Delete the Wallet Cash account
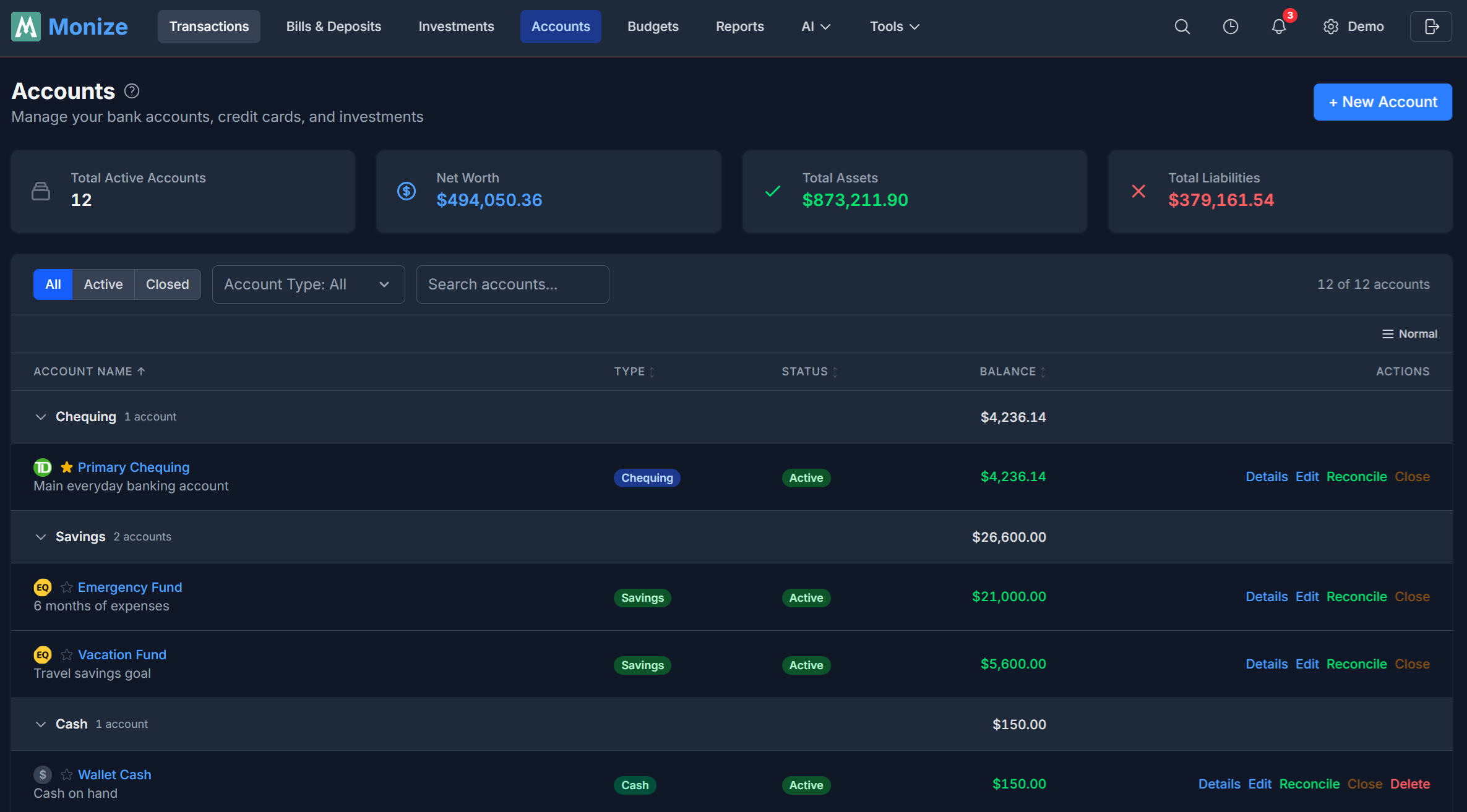The image size is (1467, 812). tap(1409, 784)
